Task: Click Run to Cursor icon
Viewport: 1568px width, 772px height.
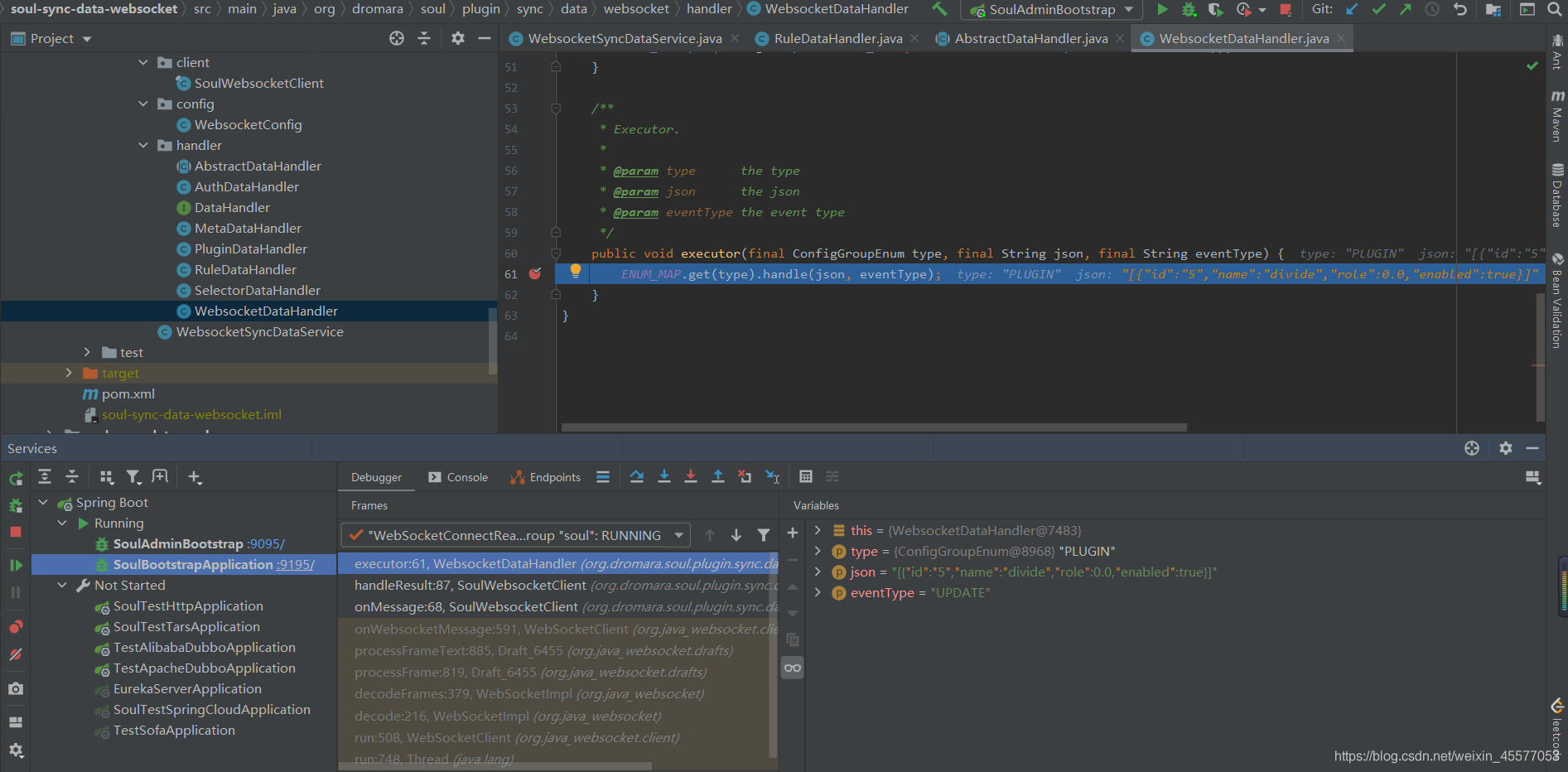Action: pos(772,476)
